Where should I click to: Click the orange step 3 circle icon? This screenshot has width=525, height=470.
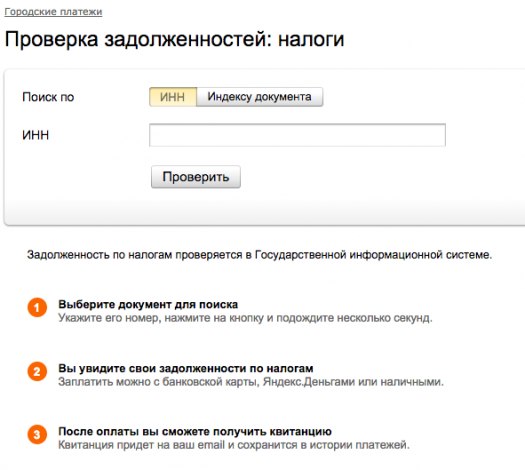[x=37, y=435]
